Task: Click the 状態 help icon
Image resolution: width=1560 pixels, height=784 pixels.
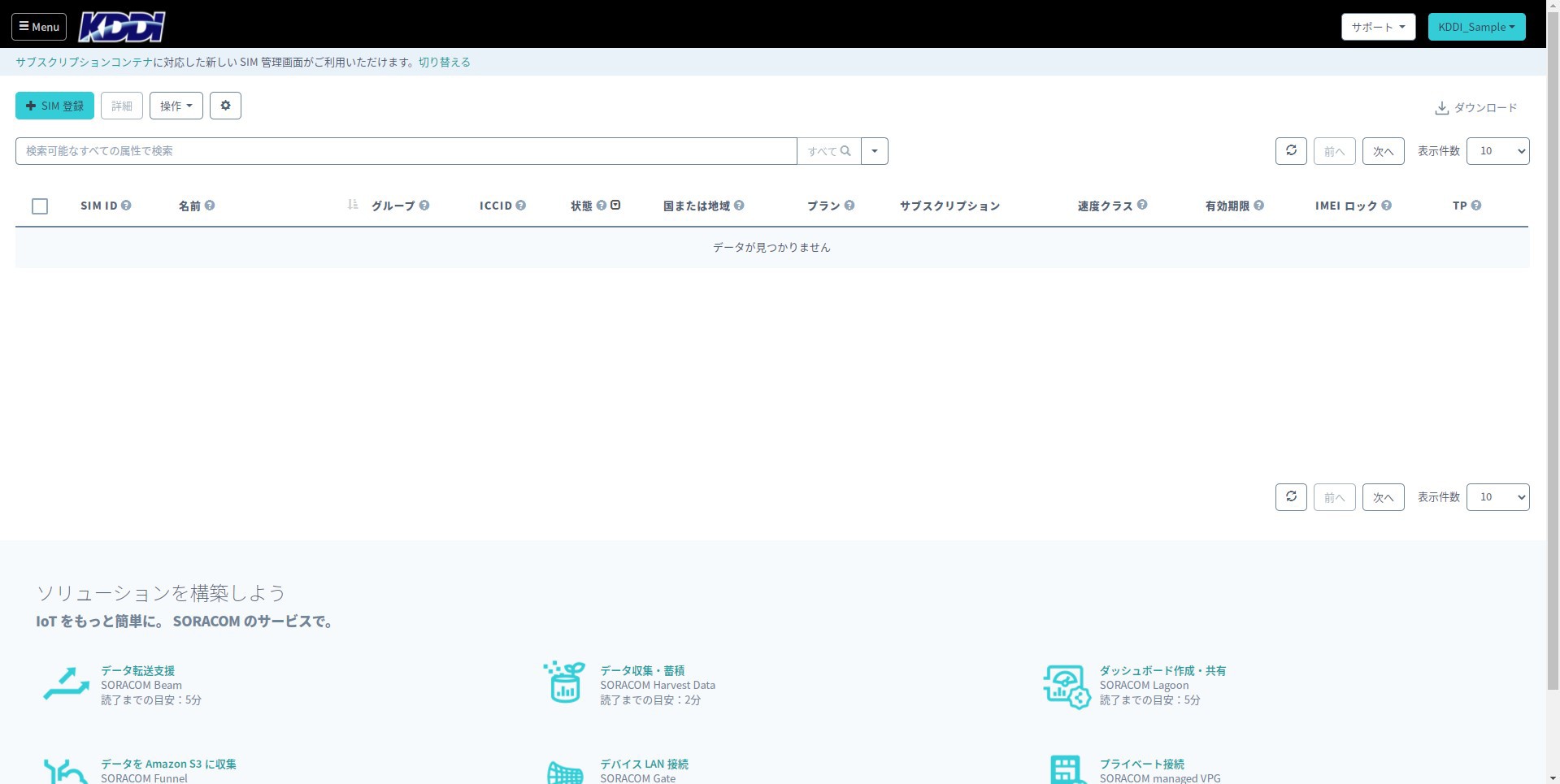Action: click(602, 206)
